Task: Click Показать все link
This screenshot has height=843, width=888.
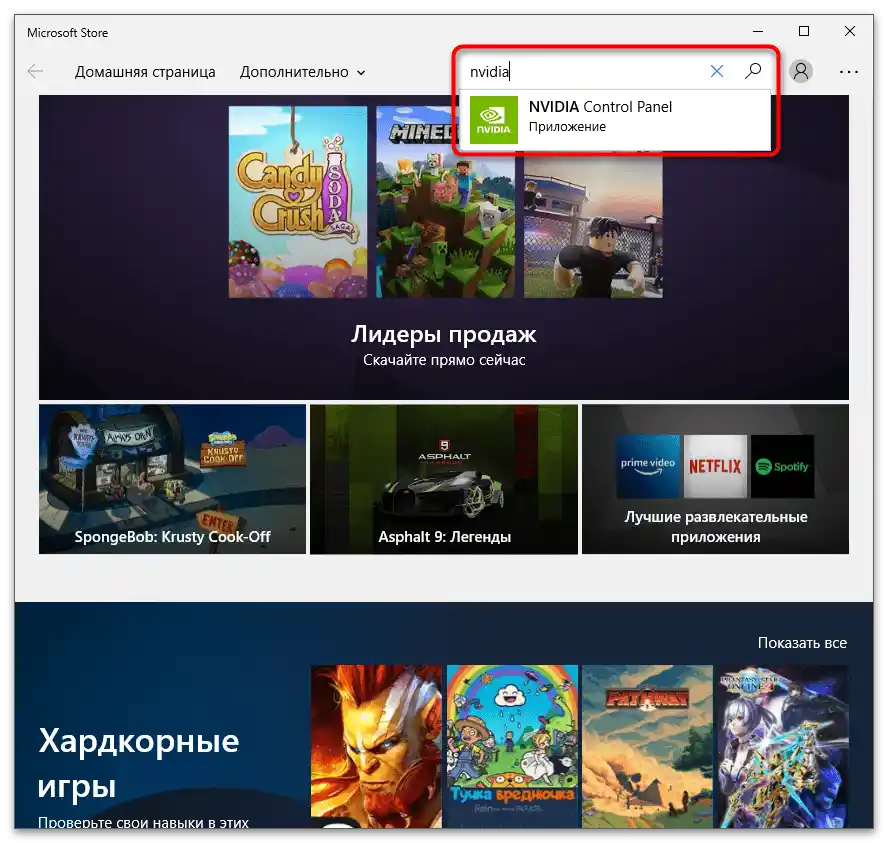Action: tap(802, 643)
